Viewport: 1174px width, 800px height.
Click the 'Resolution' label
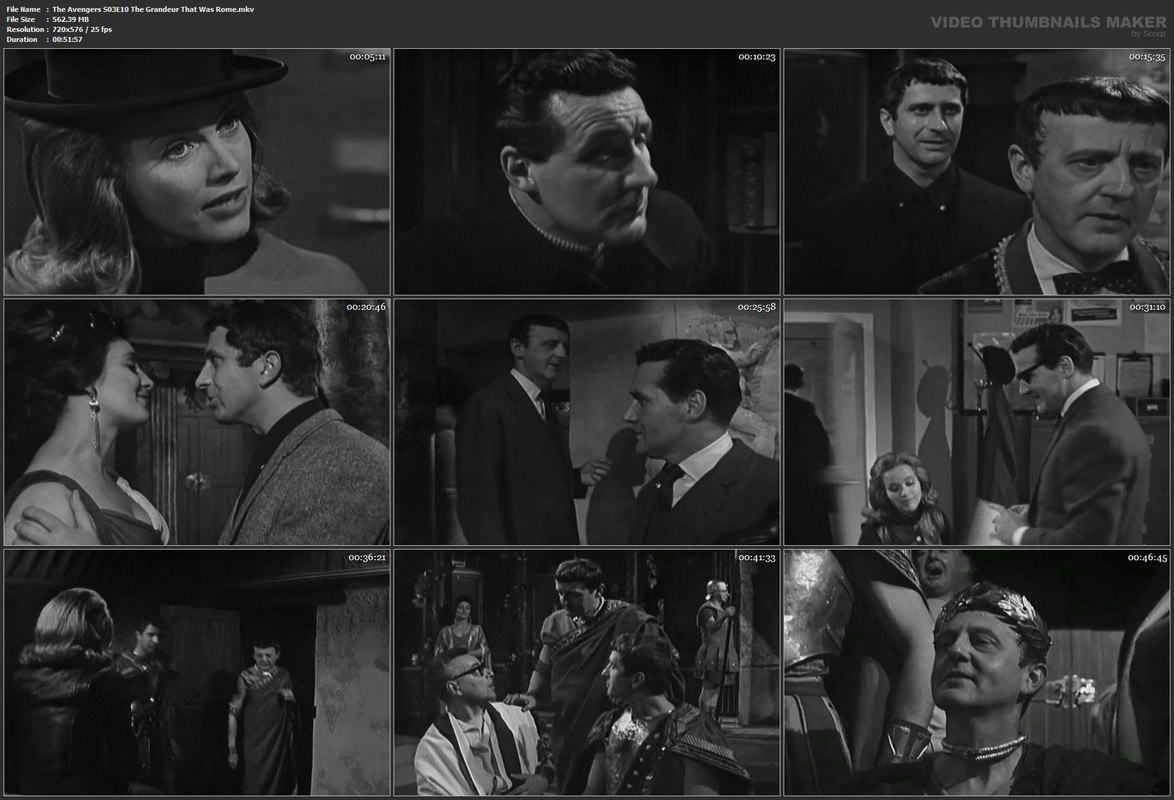[x=24, y=29]
